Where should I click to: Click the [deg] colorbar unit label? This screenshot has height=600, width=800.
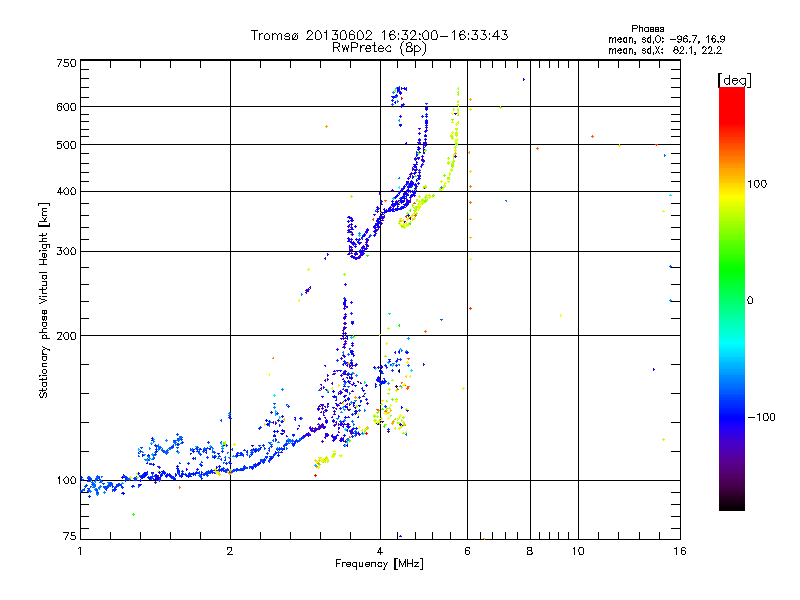pos(734,79)
